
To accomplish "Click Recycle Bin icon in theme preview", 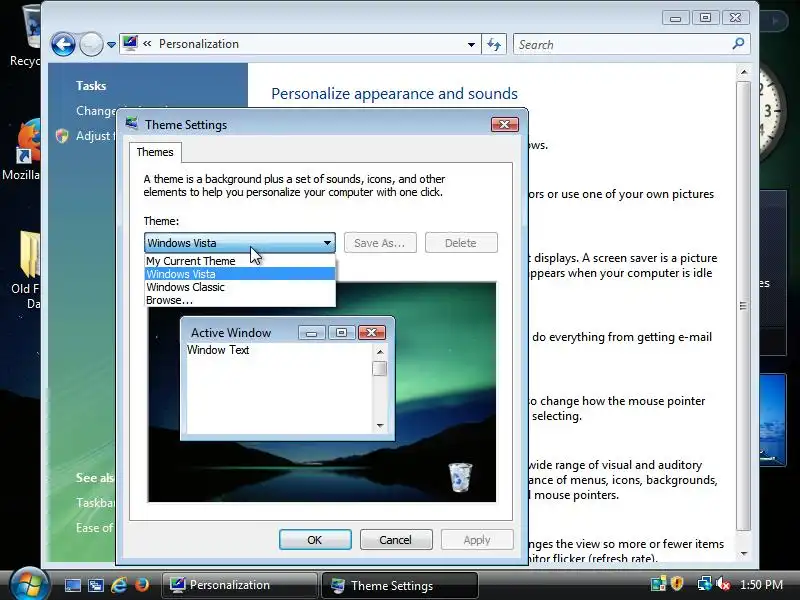I will click(x=460, y=477).
